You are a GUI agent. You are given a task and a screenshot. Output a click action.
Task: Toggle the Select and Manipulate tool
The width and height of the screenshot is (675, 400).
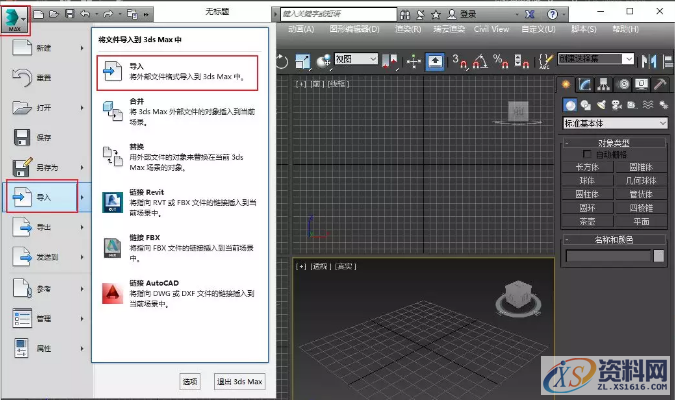[414, 61]
